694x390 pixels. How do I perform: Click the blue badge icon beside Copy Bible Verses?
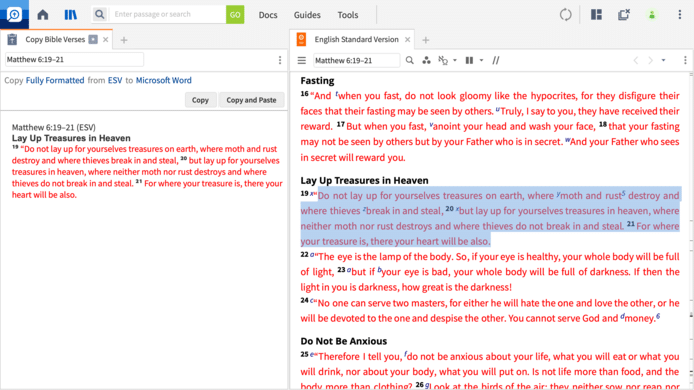coord(93,39)
